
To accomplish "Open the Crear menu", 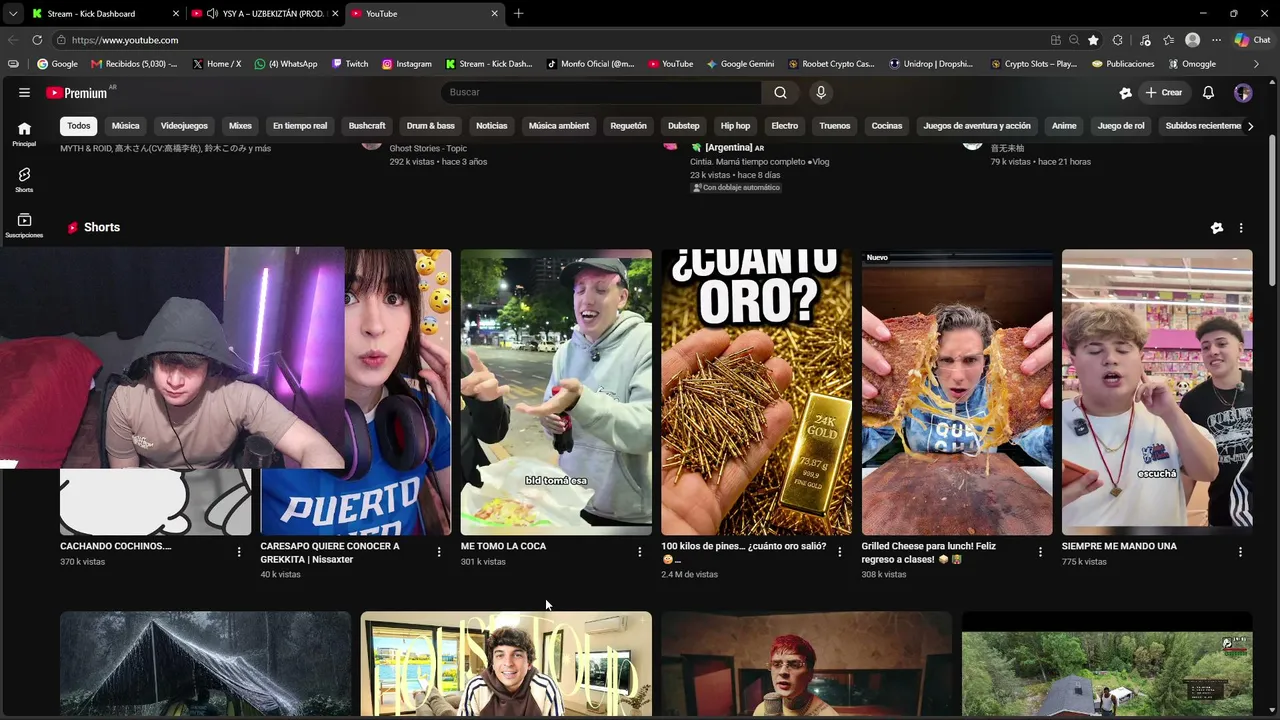I will point(1164,92).
